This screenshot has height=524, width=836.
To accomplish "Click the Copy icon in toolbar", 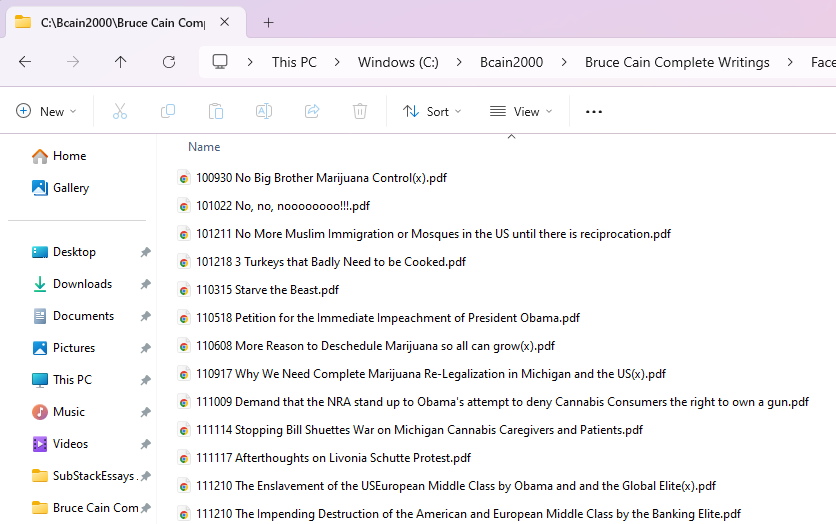I will (x=168, y=111).
